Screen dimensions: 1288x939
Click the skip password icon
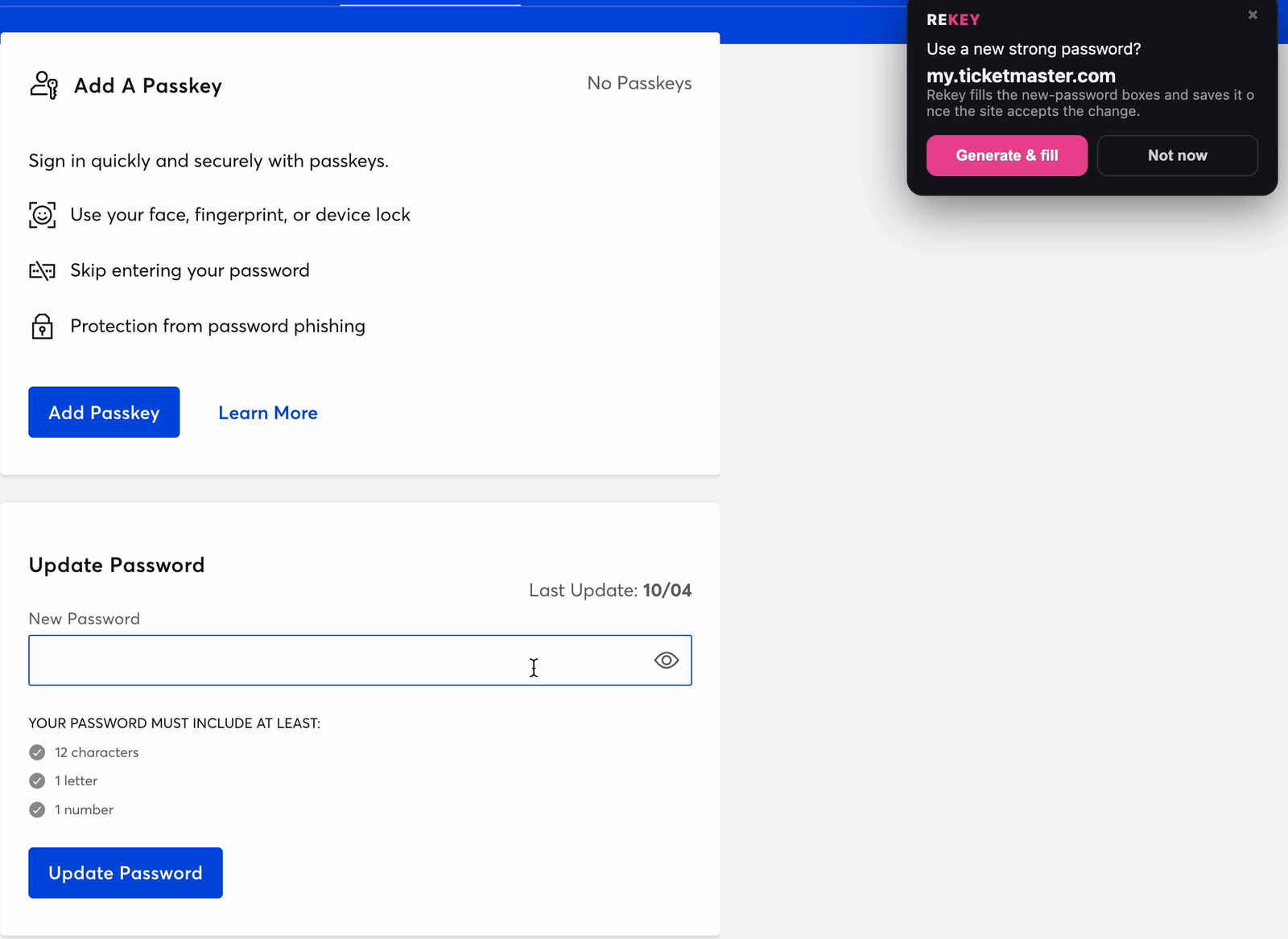click(43, 270)
